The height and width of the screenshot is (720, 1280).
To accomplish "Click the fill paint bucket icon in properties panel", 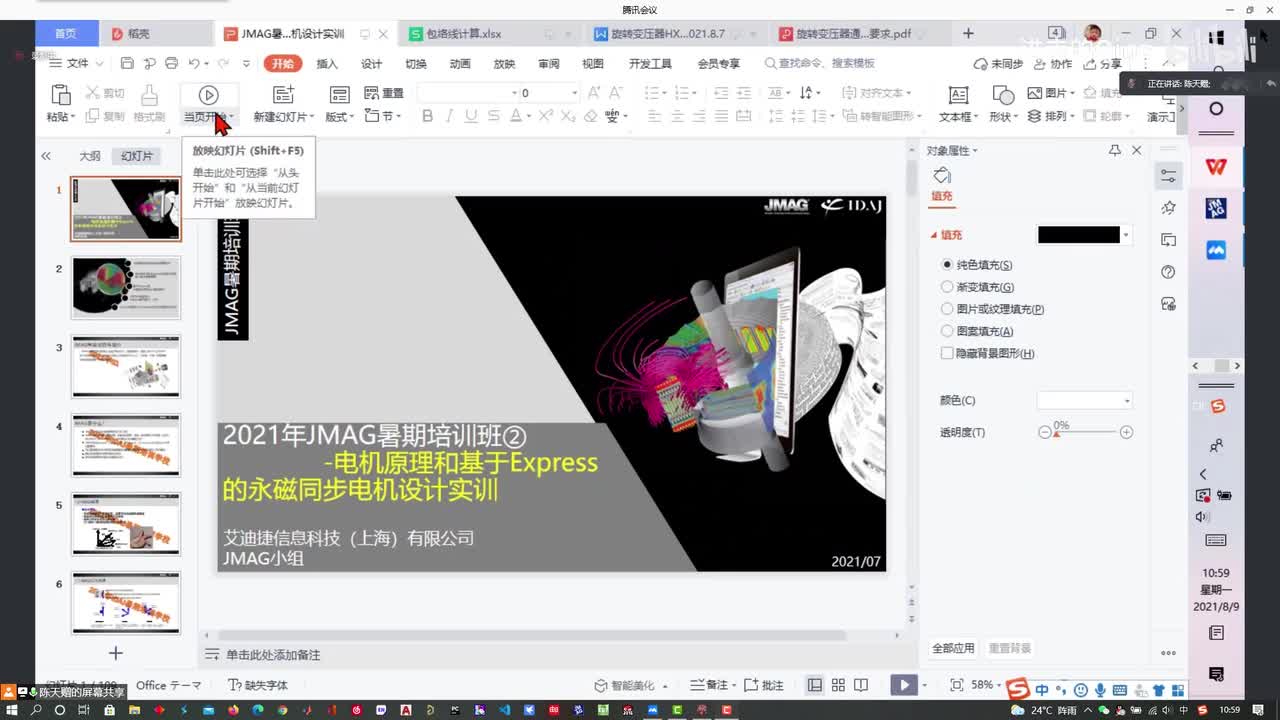I will coord(942,176).
